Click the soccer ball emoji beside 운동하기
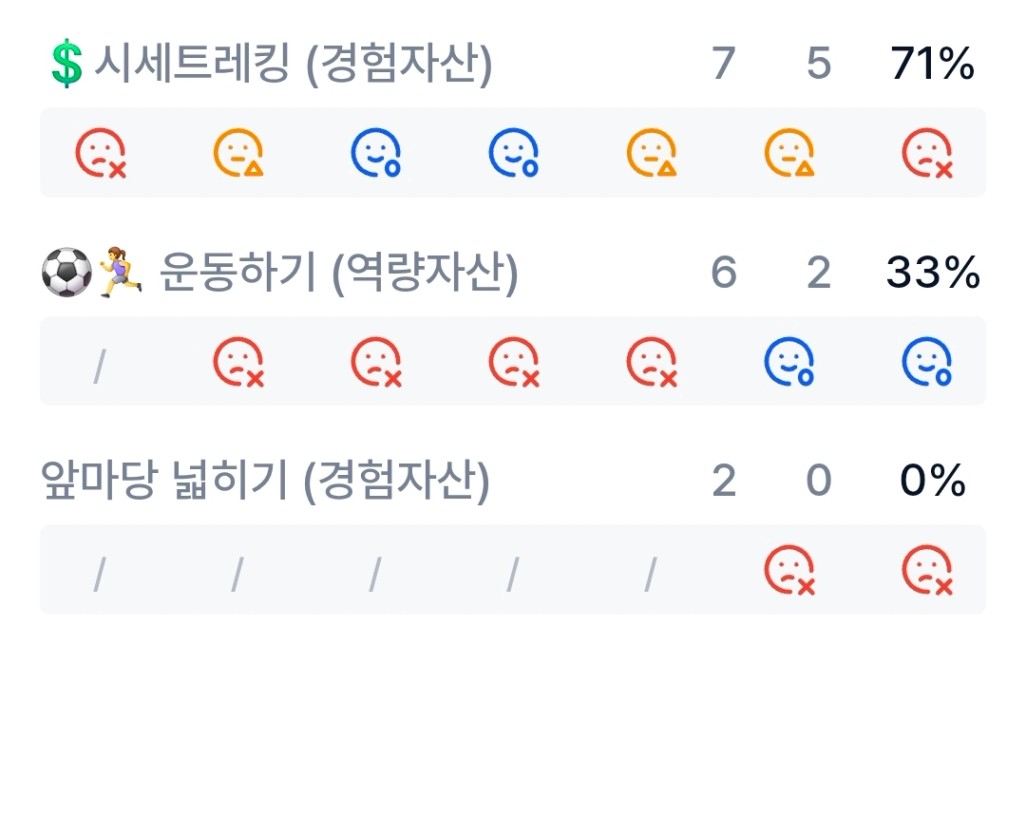The height and width of the screenshot is (814, 1026). (x=67, y=272)
